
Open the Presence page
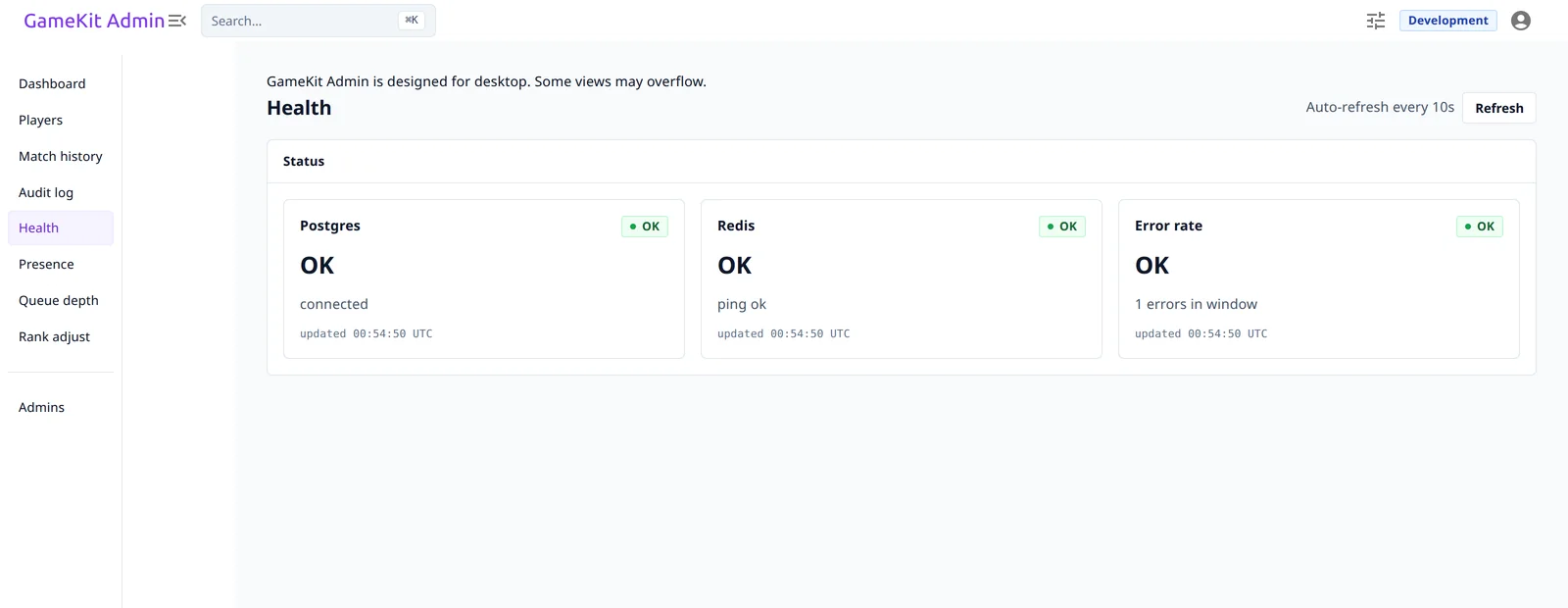point(61,265)
